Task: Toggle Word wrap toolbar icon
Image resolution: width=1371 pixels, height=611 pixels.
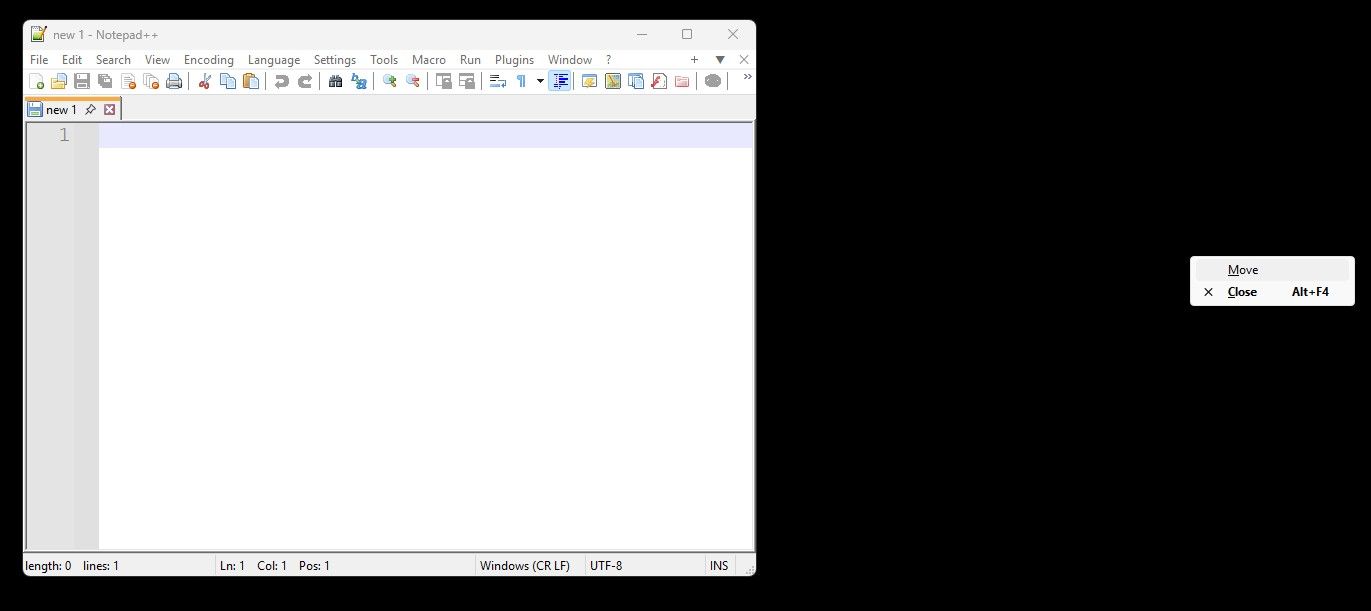Action: (498, 81)
